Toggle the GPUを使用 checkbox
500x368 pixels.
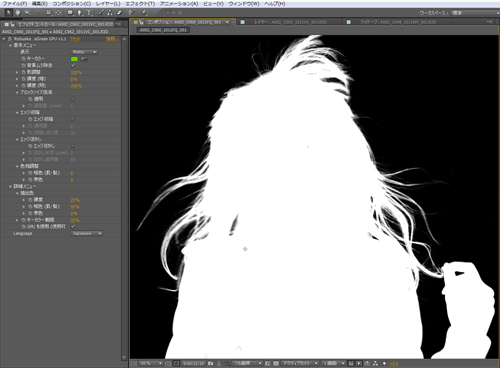point(73,226)
